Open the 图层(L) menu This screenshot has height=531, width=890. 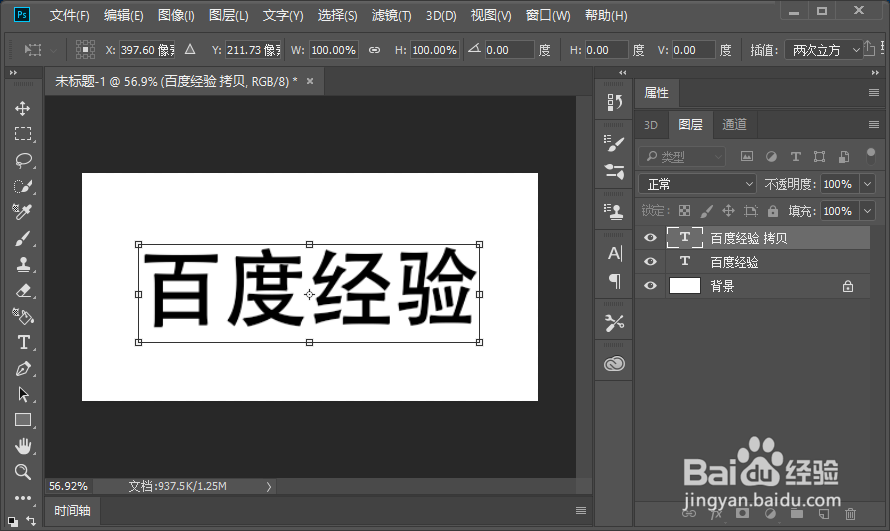point(229,15)
